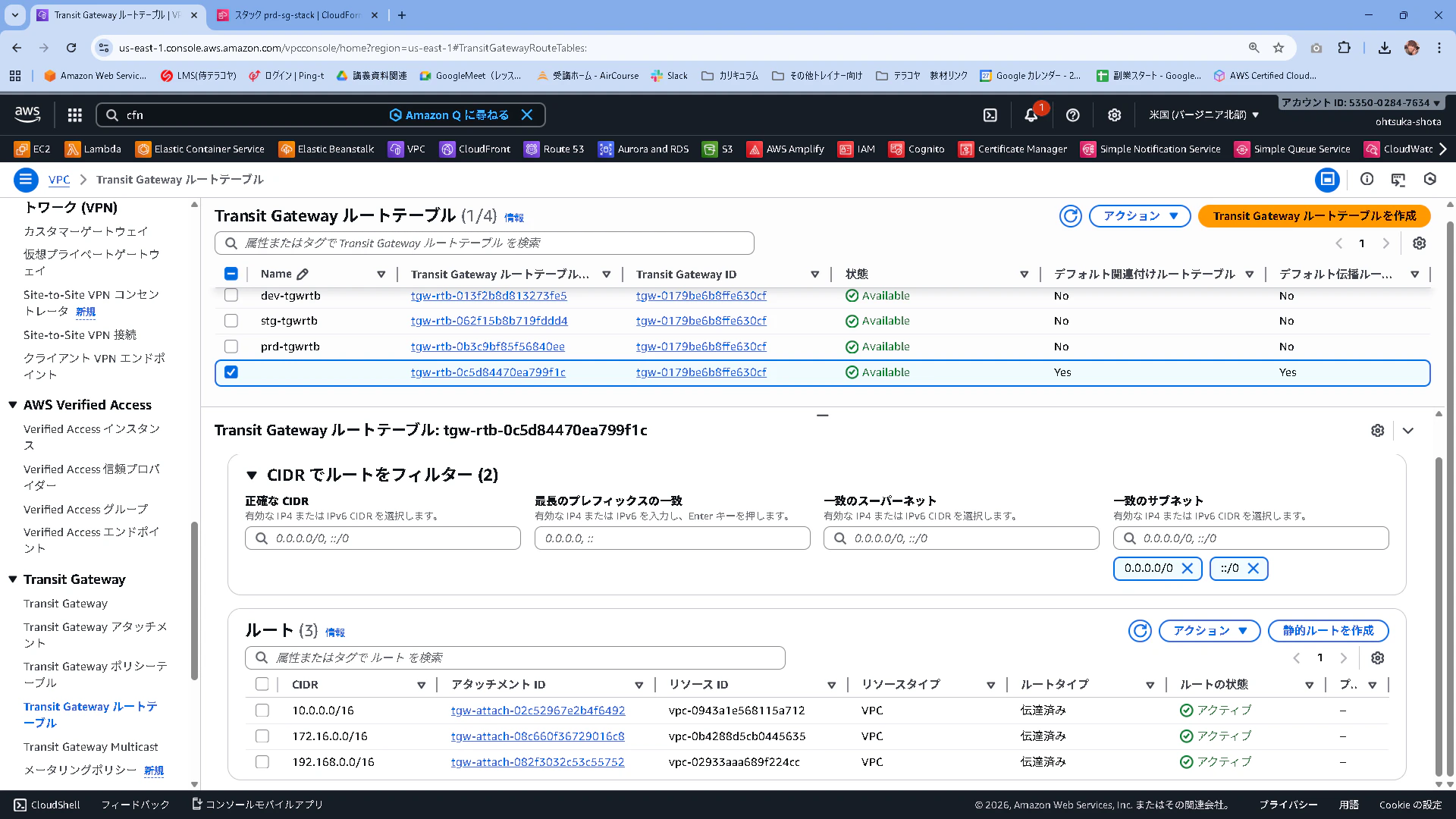Remove the ::/0 subnet filter chip

1254,569
